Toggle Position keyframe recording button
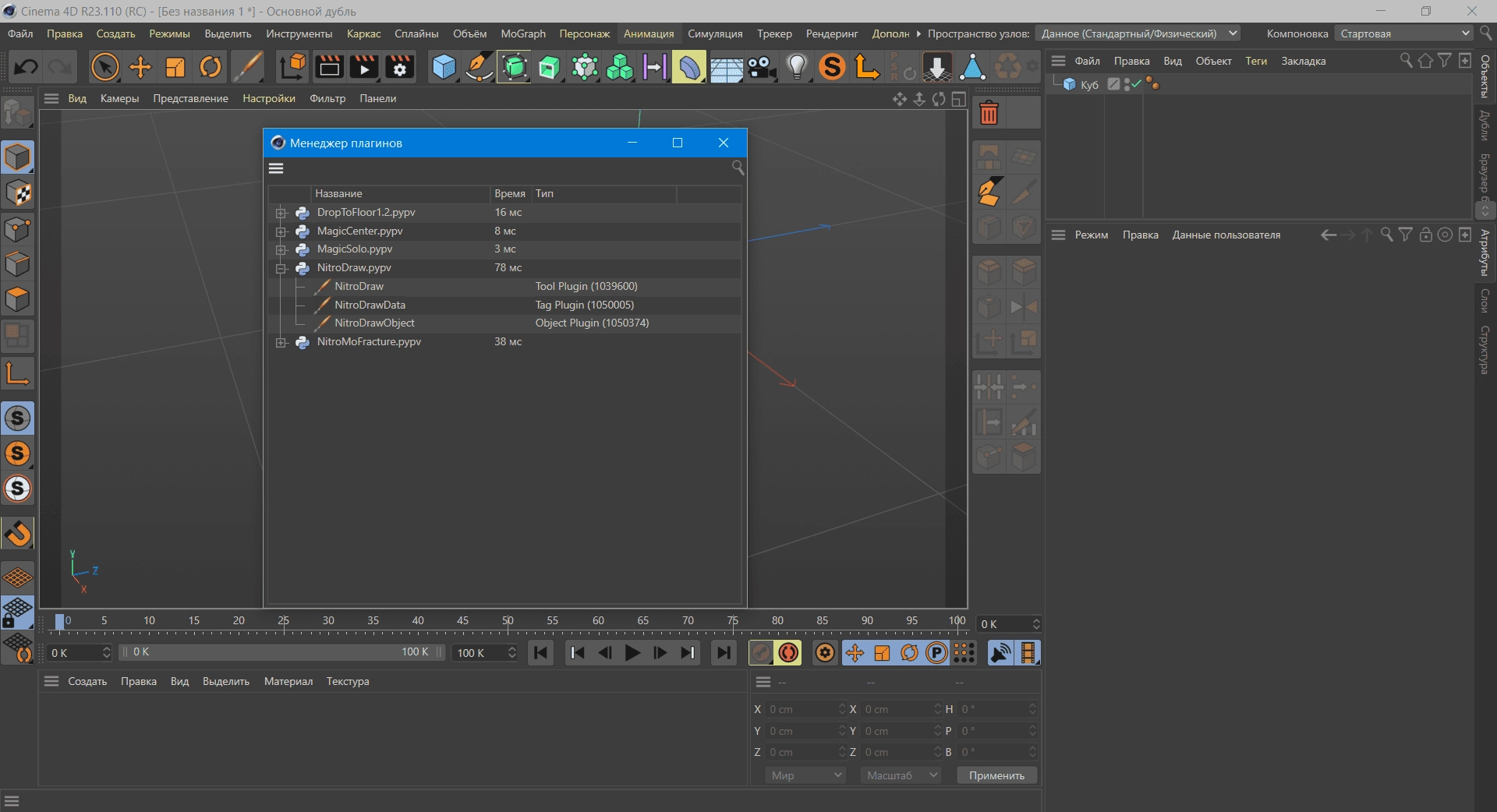 (x=855, y=653)
